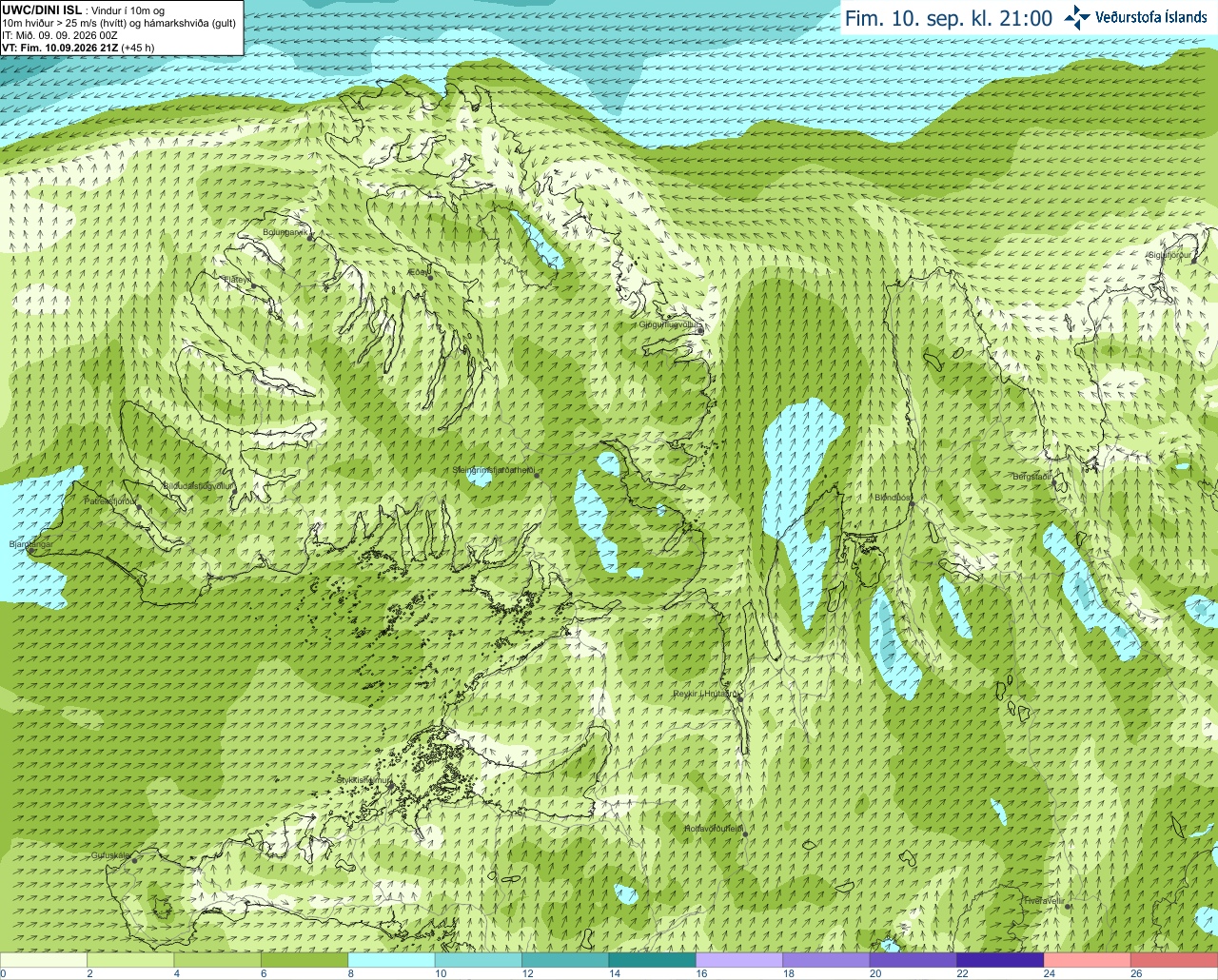Select the Bolungarvík station marker

[x=311, y=237]
